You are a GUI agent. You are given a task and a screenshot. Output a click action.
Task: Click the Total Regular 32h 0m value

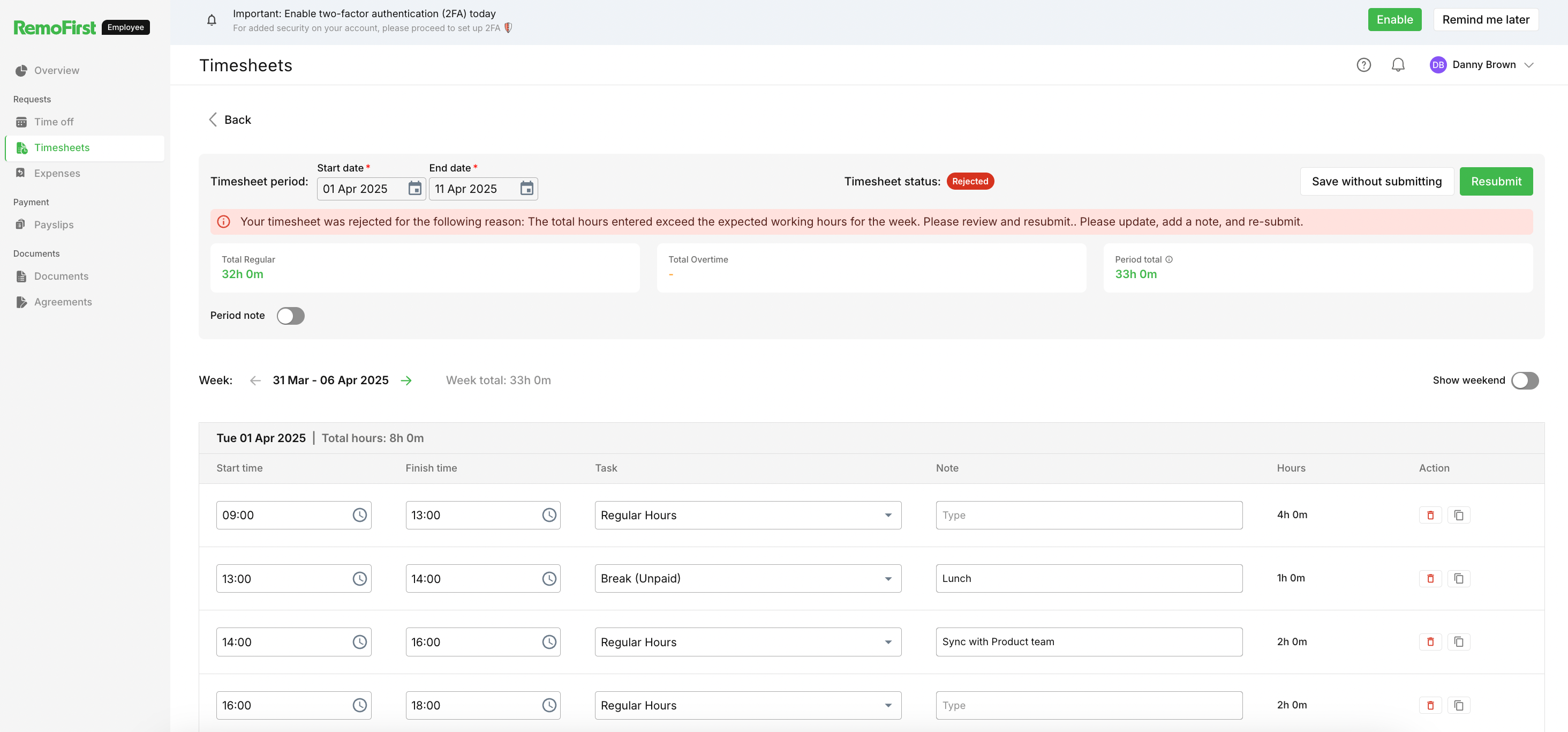pos(242,275)
